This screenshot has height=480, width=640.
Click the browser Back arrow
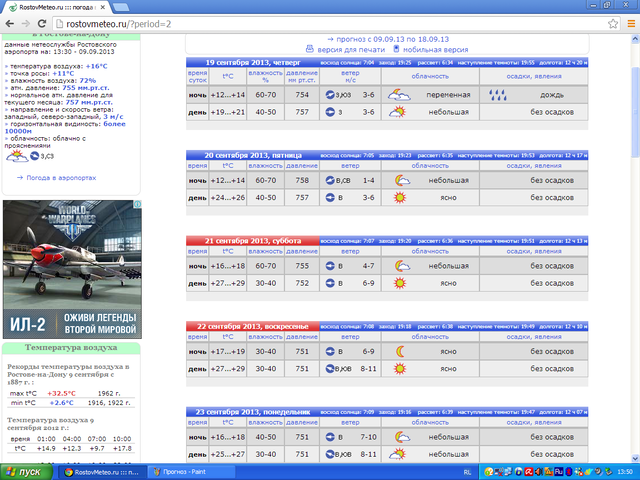tap(9, 24)
